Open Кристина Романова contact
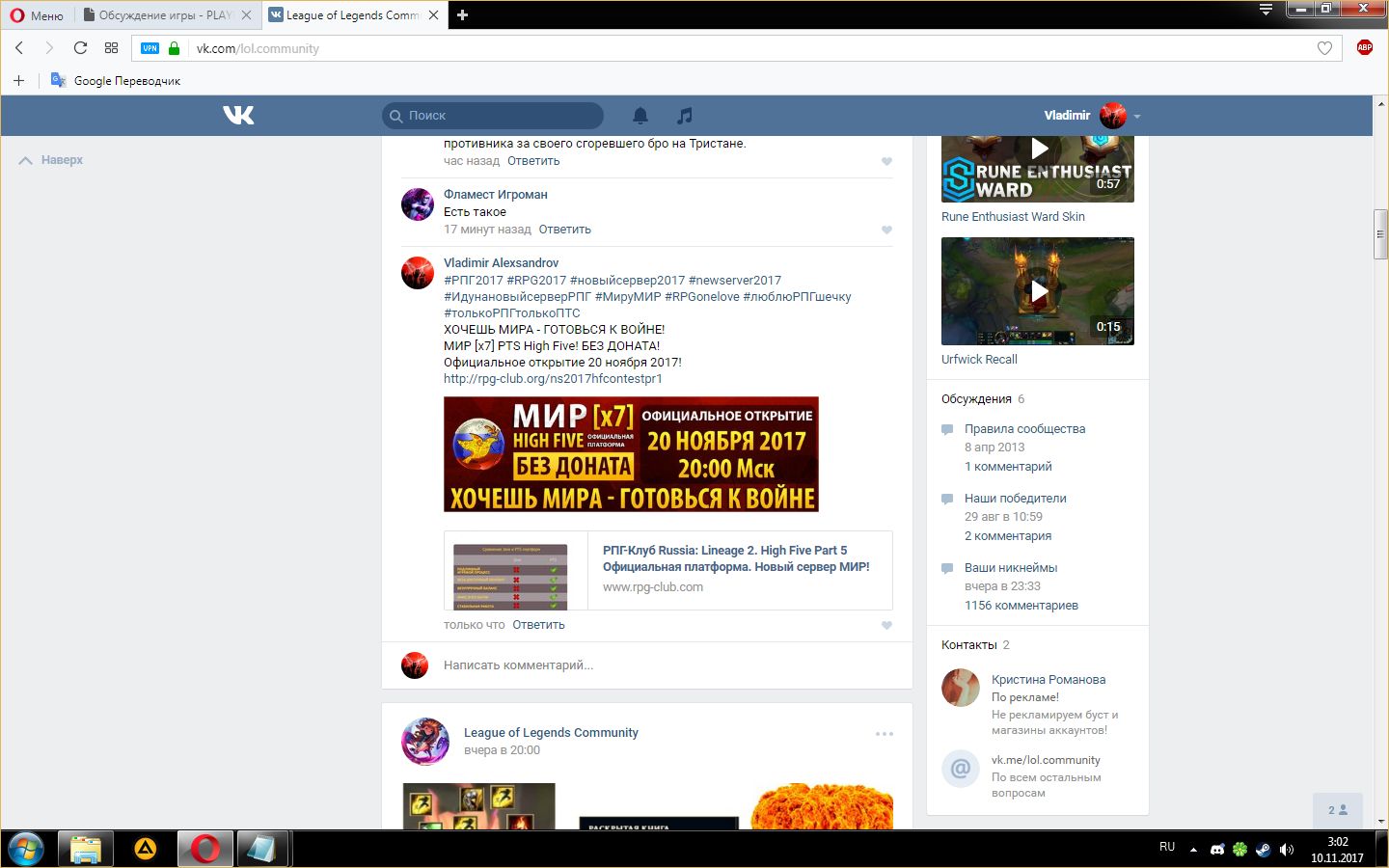Image resolution: width=1389 pixels, height=868 pixels. click(x=1049, y=680)
